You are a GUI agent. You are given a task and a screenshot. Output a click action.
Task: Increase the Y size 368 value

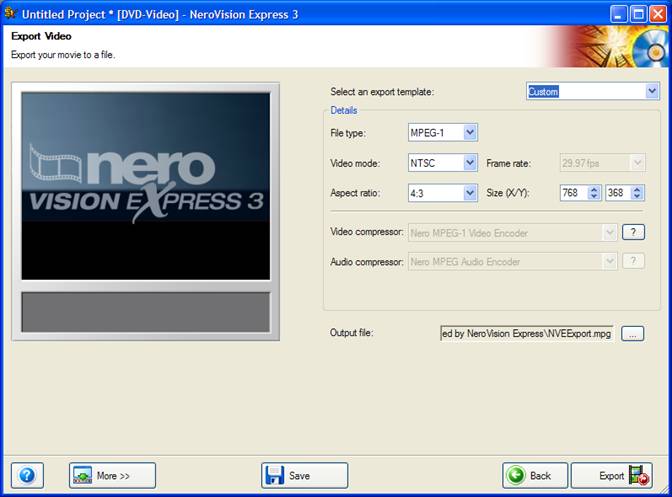pos(637,189)
